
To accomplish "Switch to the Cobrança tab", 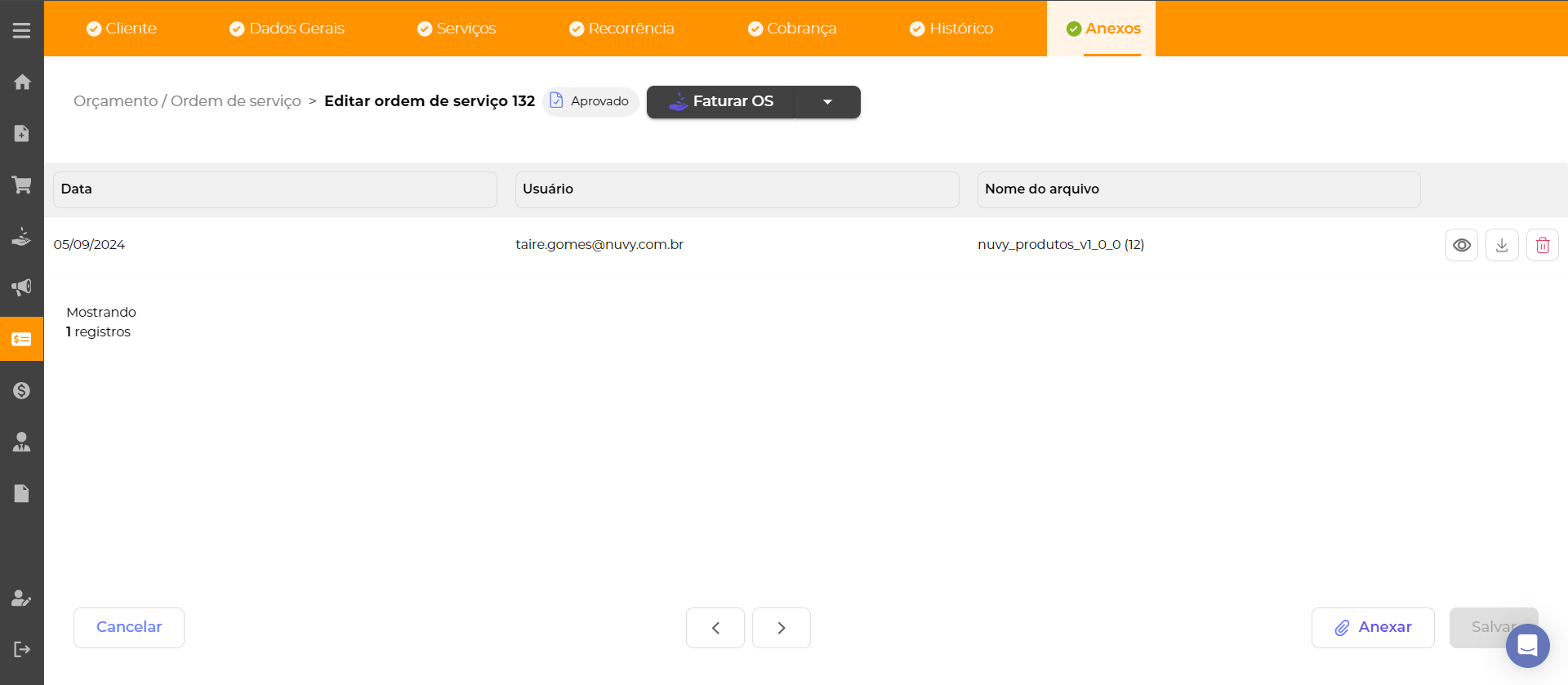I will point(792,29).
